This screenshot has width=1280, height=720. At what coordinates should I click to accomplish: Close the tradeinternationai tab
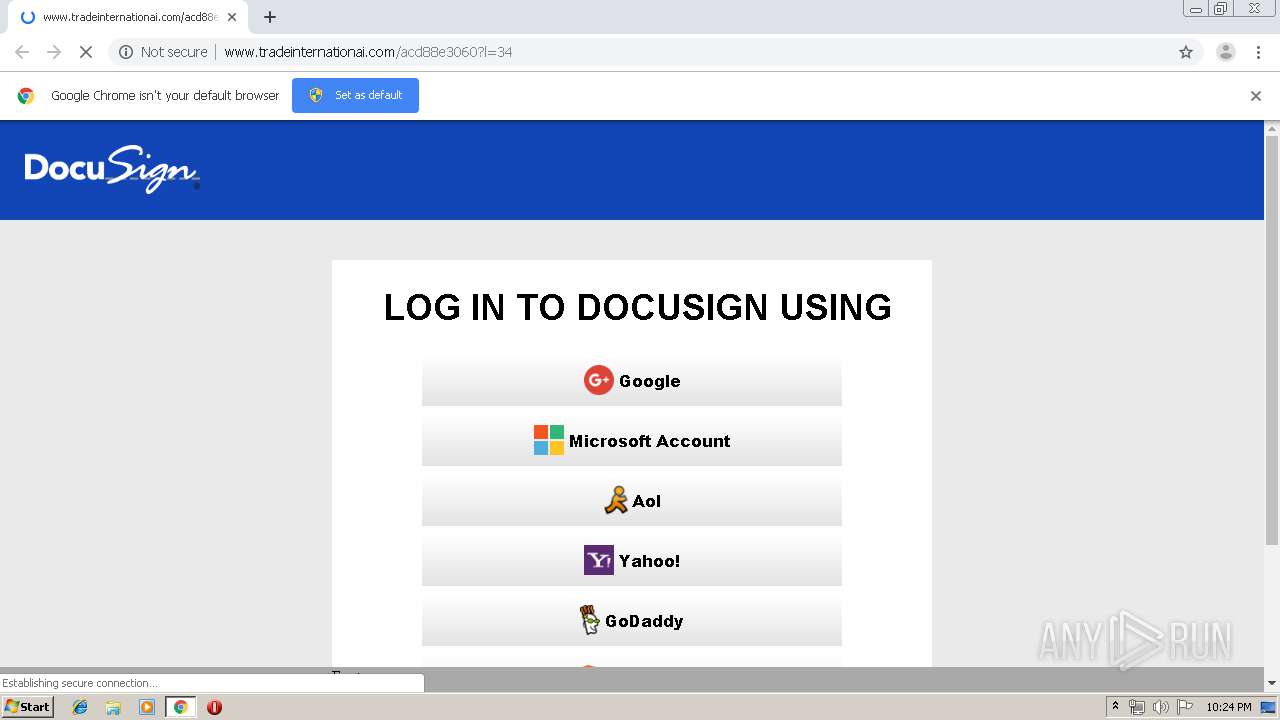click(x=232, y=17)
